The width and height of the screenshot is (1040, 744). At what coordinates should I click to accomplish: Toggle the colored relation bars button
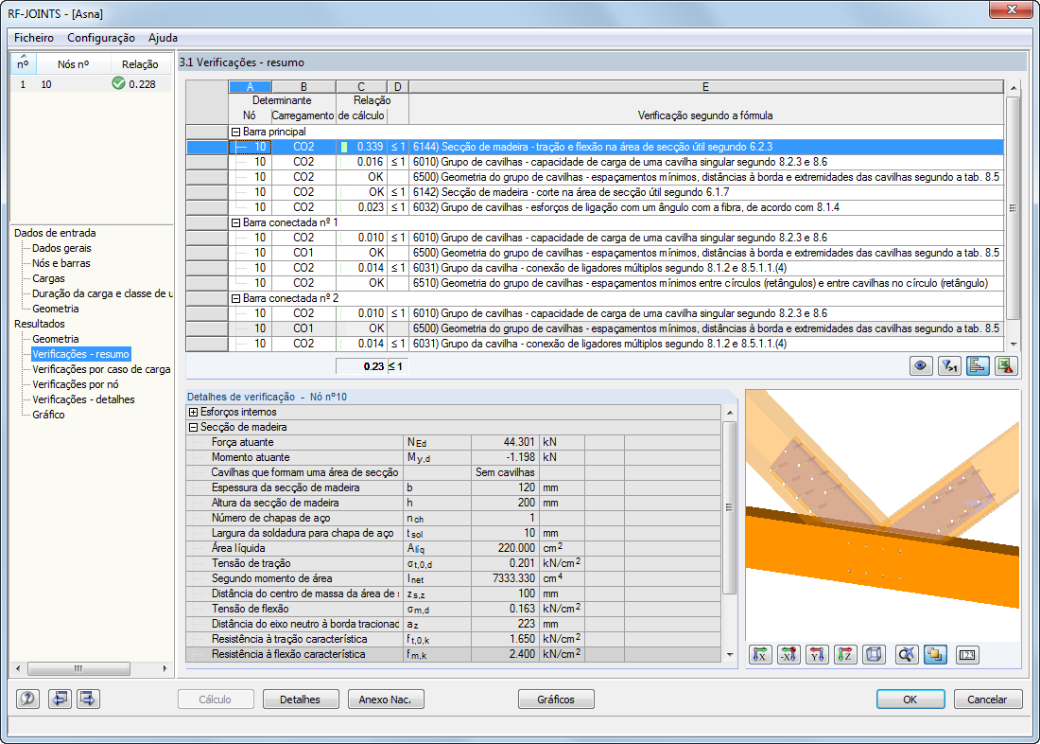[x=978, y=366]
